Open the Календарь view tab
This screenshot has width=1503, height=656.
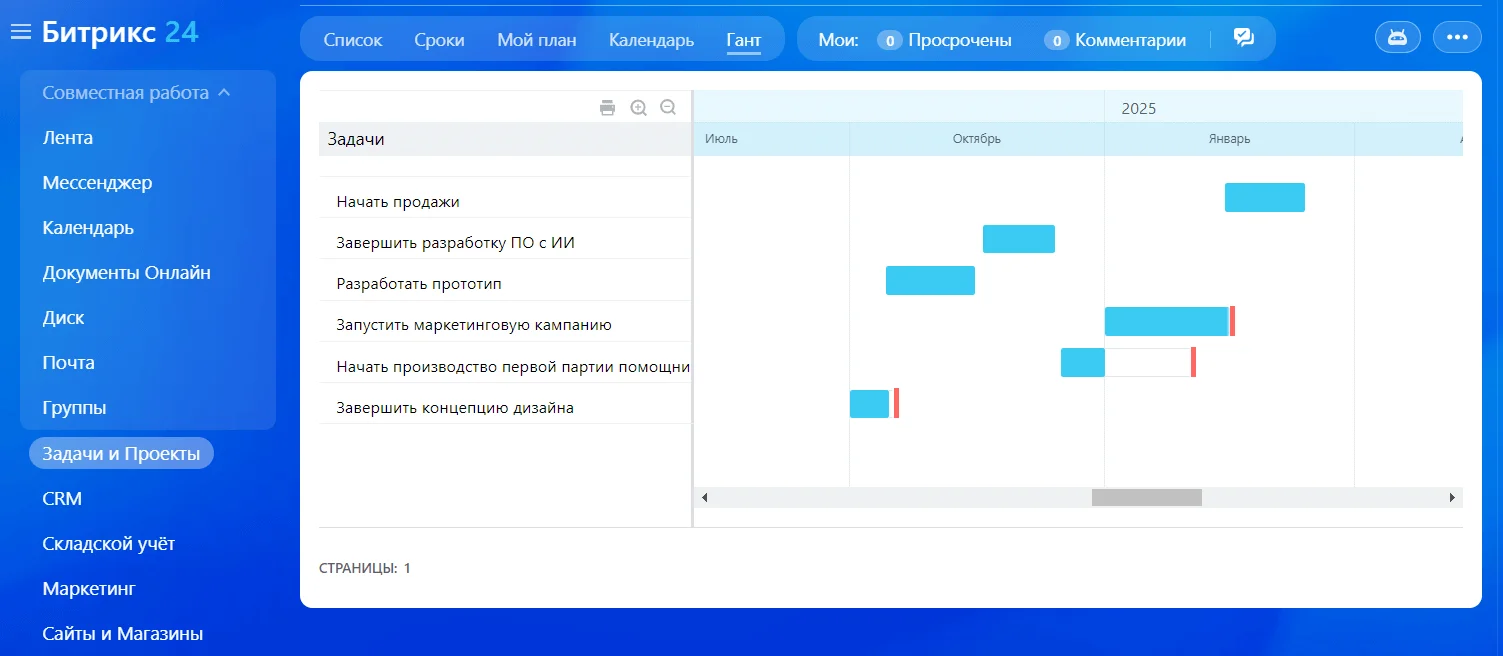coord(651,40)
